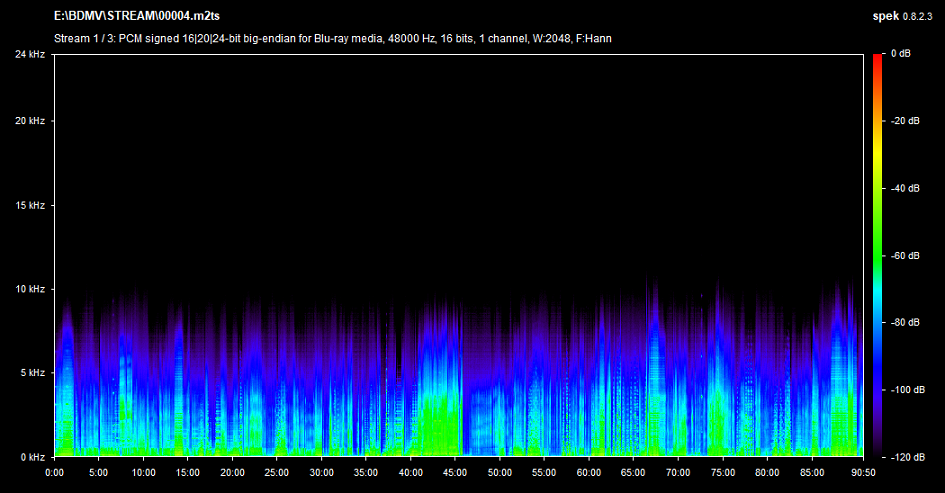Click the red top of the dB color bar
Screen dimensions: 945x493
[x=877, y=59]
